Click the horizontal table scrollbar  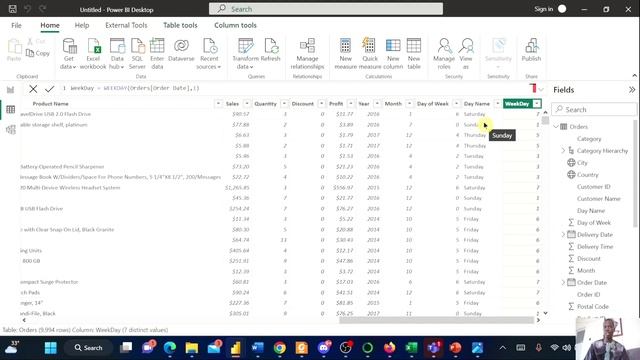[436, 320]
